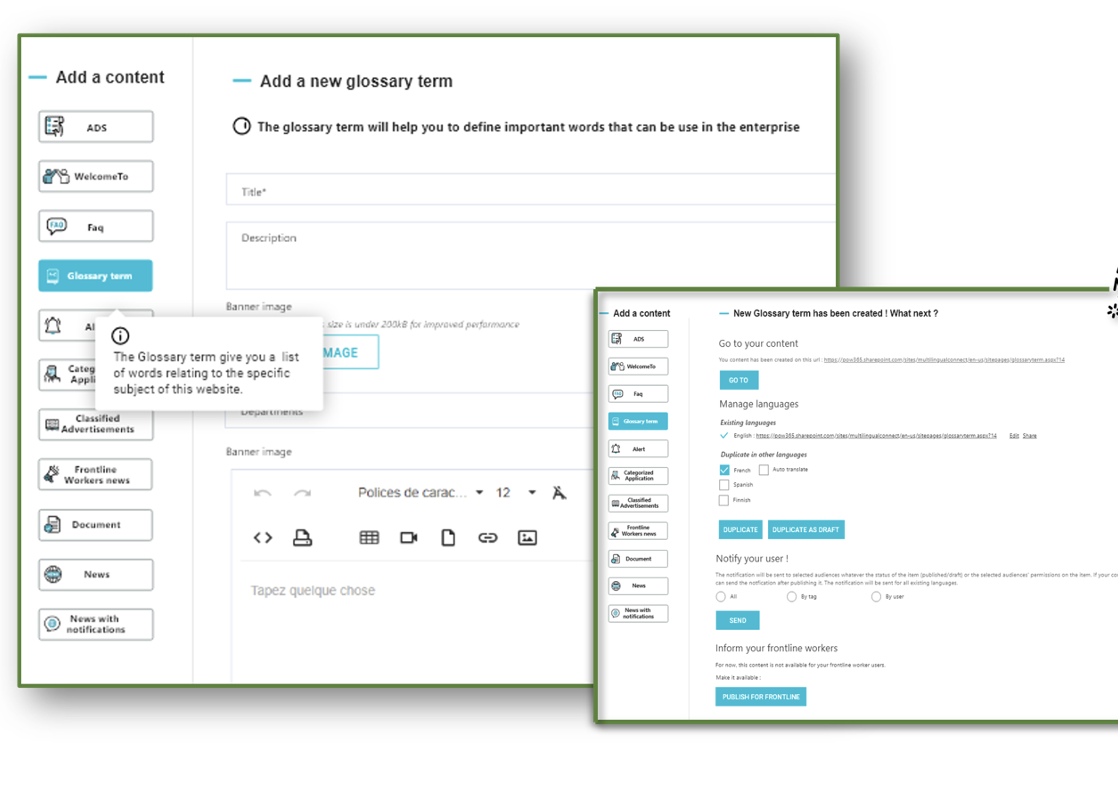This screenshot has width=1120, height=794.
Task: Open News with notifications content type
Action: tap(95, 623)
